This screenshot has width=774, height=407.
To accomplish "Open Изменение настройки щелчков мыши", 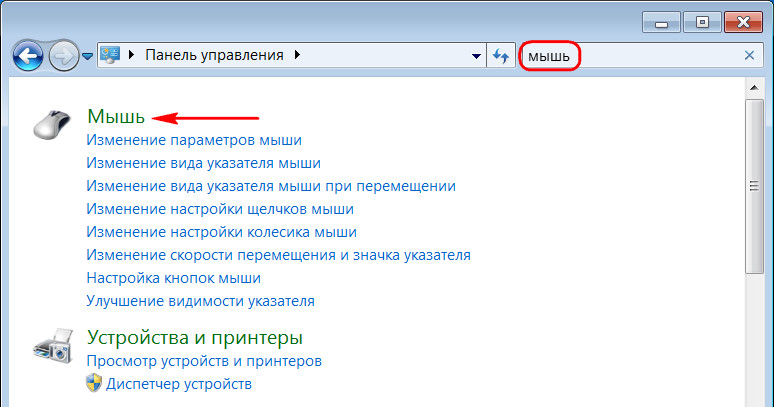I will (220, 209).
